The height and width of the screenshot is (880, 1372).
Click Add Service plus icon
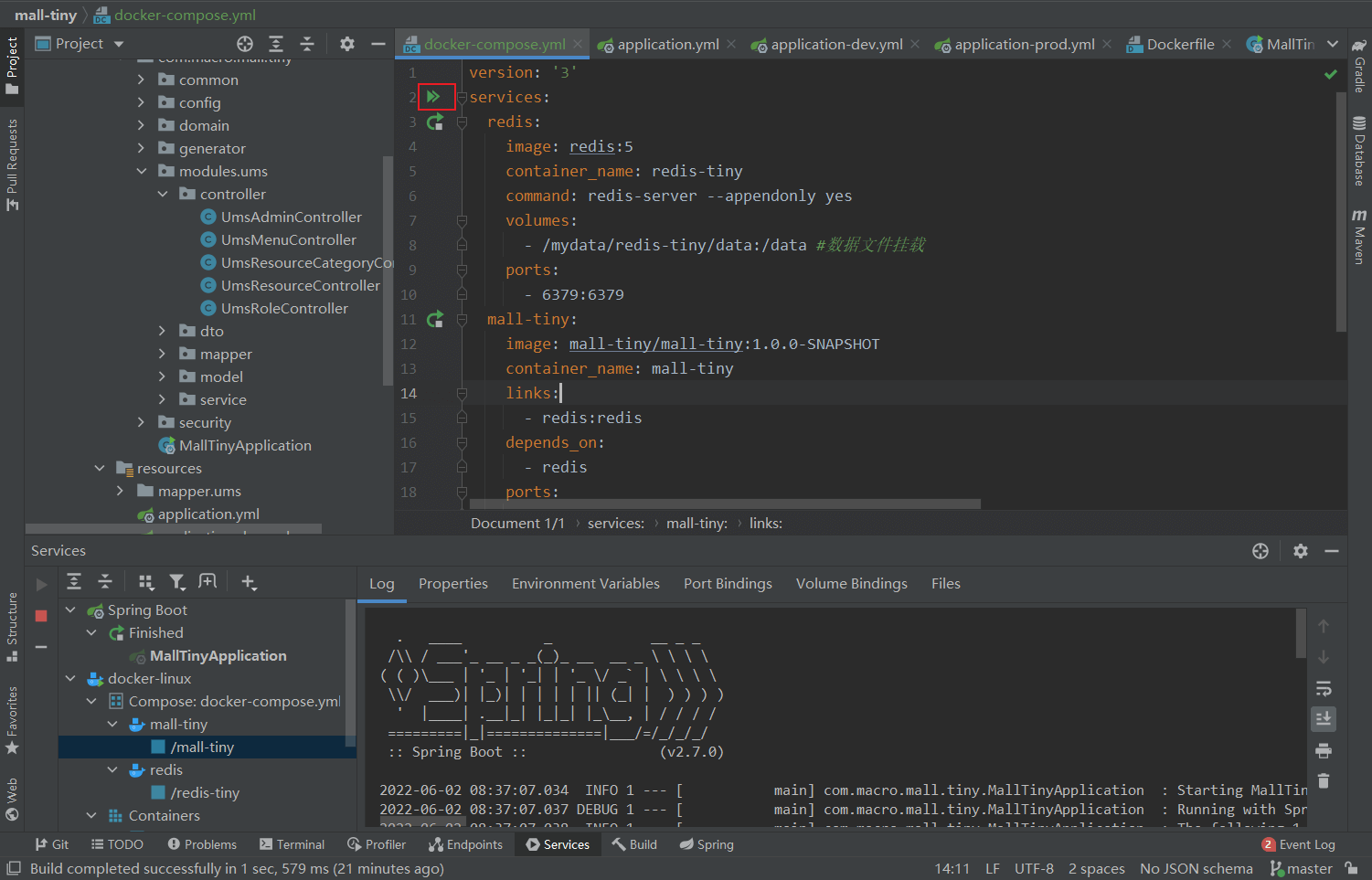click(249, 581)
